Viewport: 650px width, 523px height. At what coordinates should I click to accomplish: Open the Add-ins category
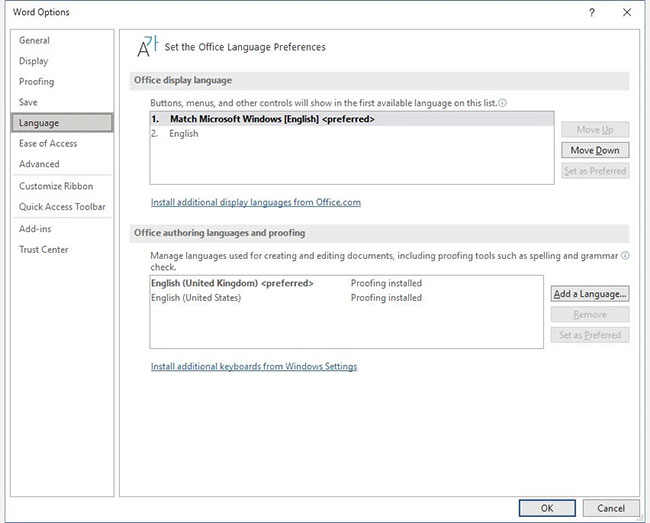(62, 229)
